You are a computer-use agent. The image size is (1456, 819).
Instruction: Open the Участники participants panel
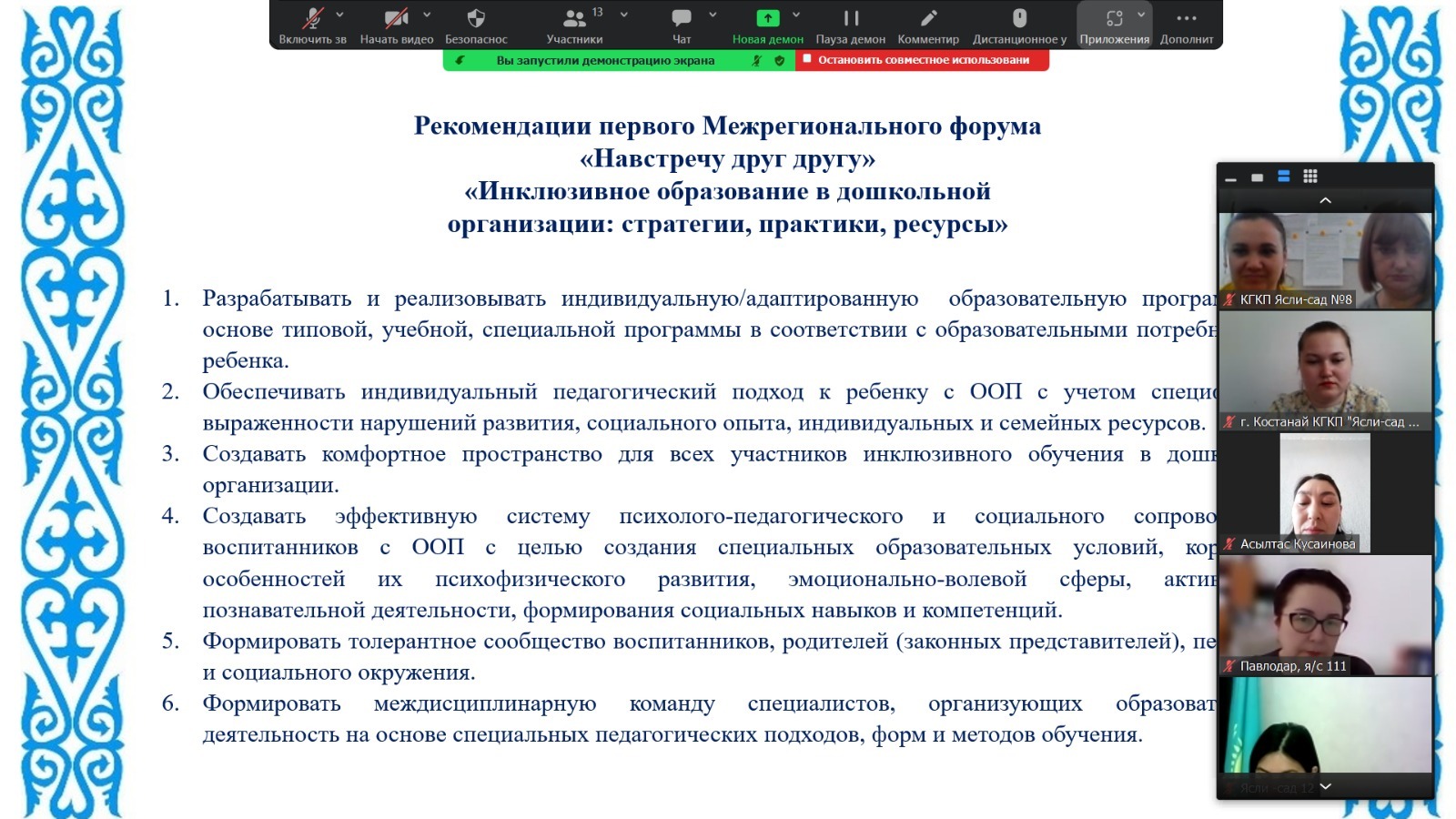click(x=574, y=24)
